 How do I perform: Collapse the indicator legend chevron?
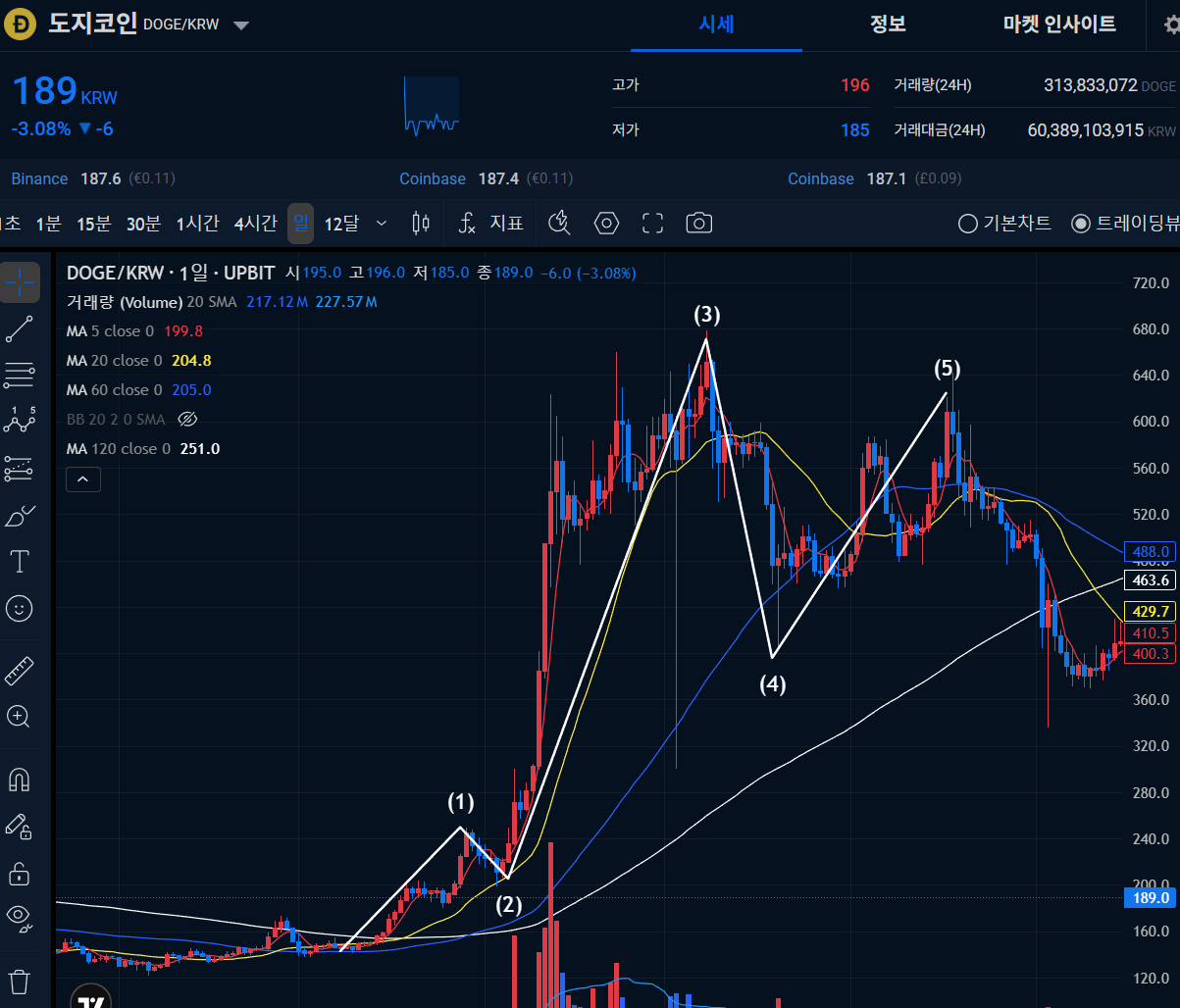point(82,479)
